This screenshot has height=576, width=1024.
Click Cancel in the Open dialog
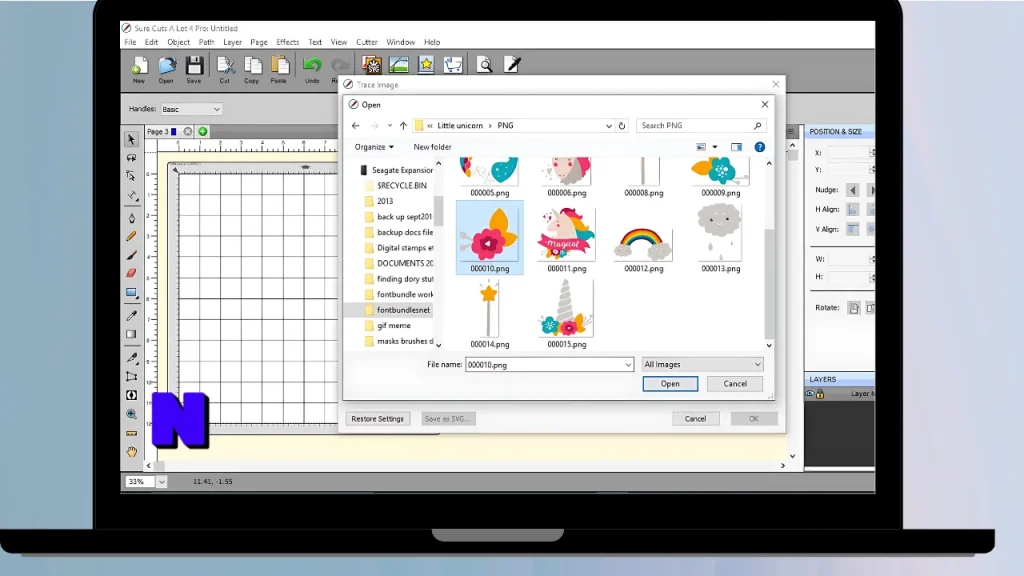point(735,384)
